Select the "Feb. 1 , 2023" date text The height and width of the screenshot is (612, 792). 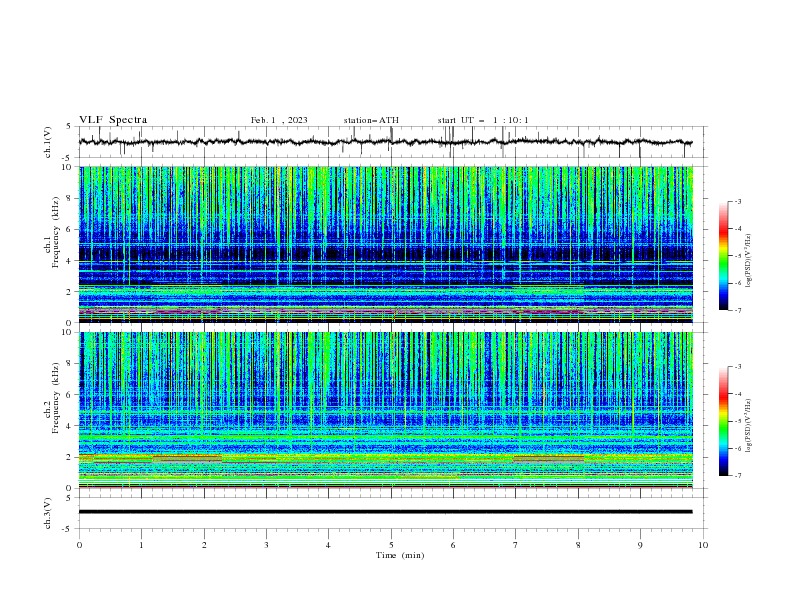tap(279, 120)
